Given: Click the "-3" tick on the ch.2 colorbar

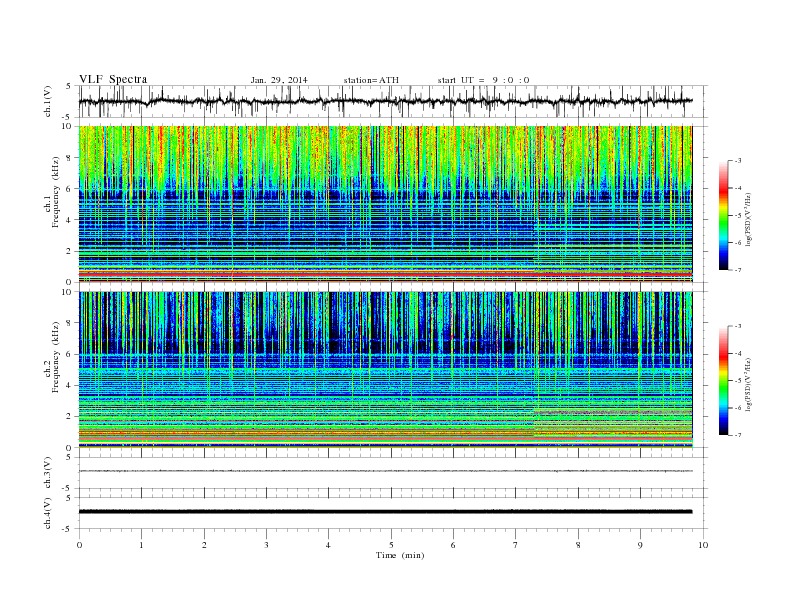Looking at the screenshot, I should click(x=737, y=326).
